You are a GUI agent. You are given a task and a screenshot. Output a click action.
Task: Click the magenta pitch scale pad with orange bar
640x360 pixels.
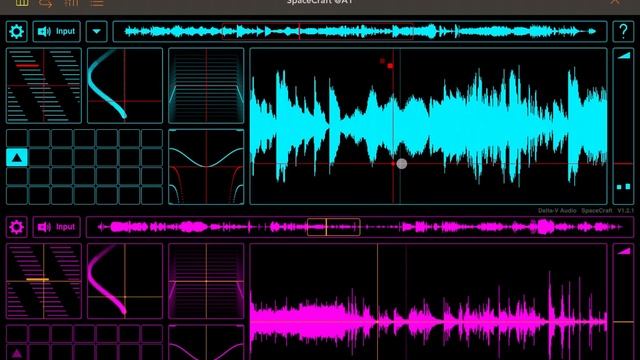click(44, 281)
